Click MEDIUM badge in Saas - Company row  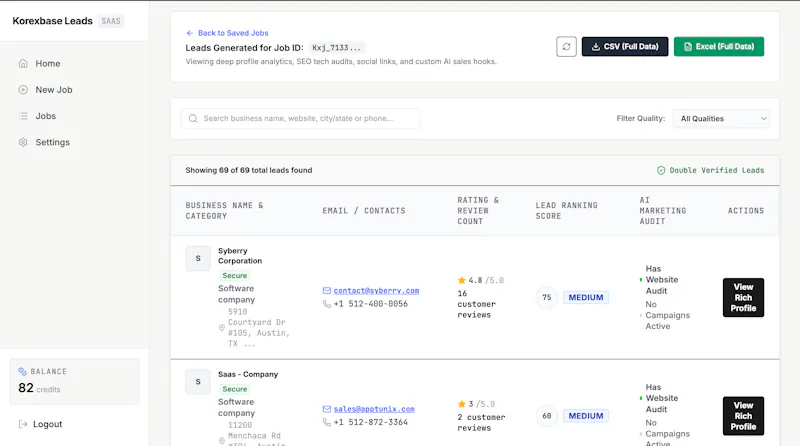(x=586, y=416)
